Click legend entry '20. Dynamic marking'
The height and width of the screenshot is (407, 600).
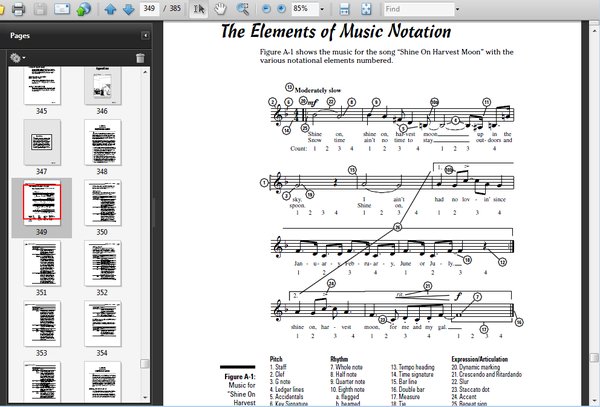coord(476,367)
